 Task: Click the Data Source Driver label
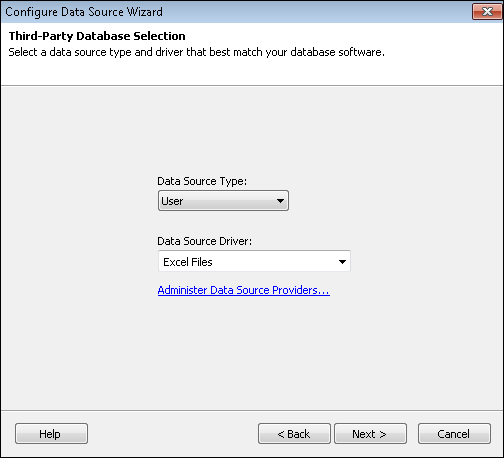tap(205, 241)
